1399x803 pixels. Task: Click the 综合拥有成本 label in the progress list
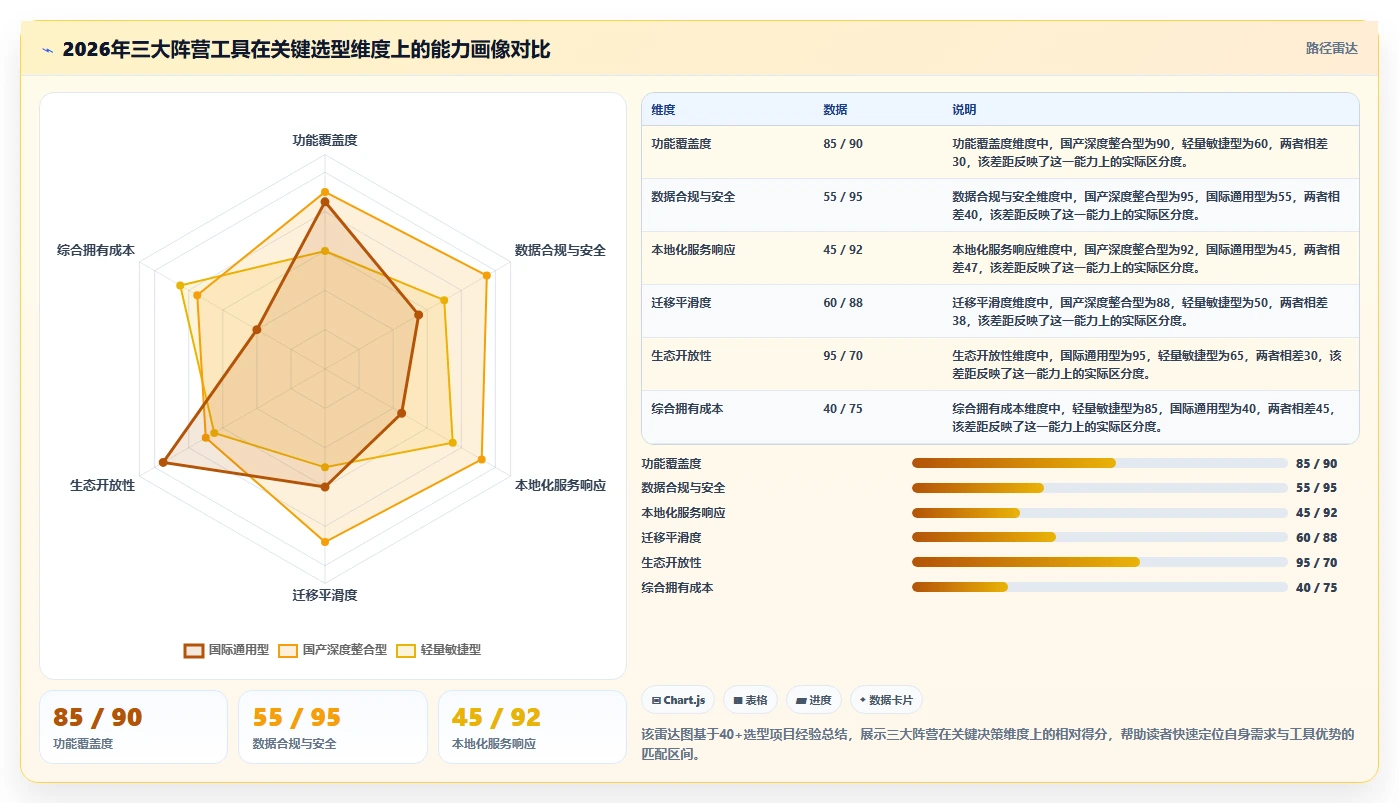pos(677,588)
